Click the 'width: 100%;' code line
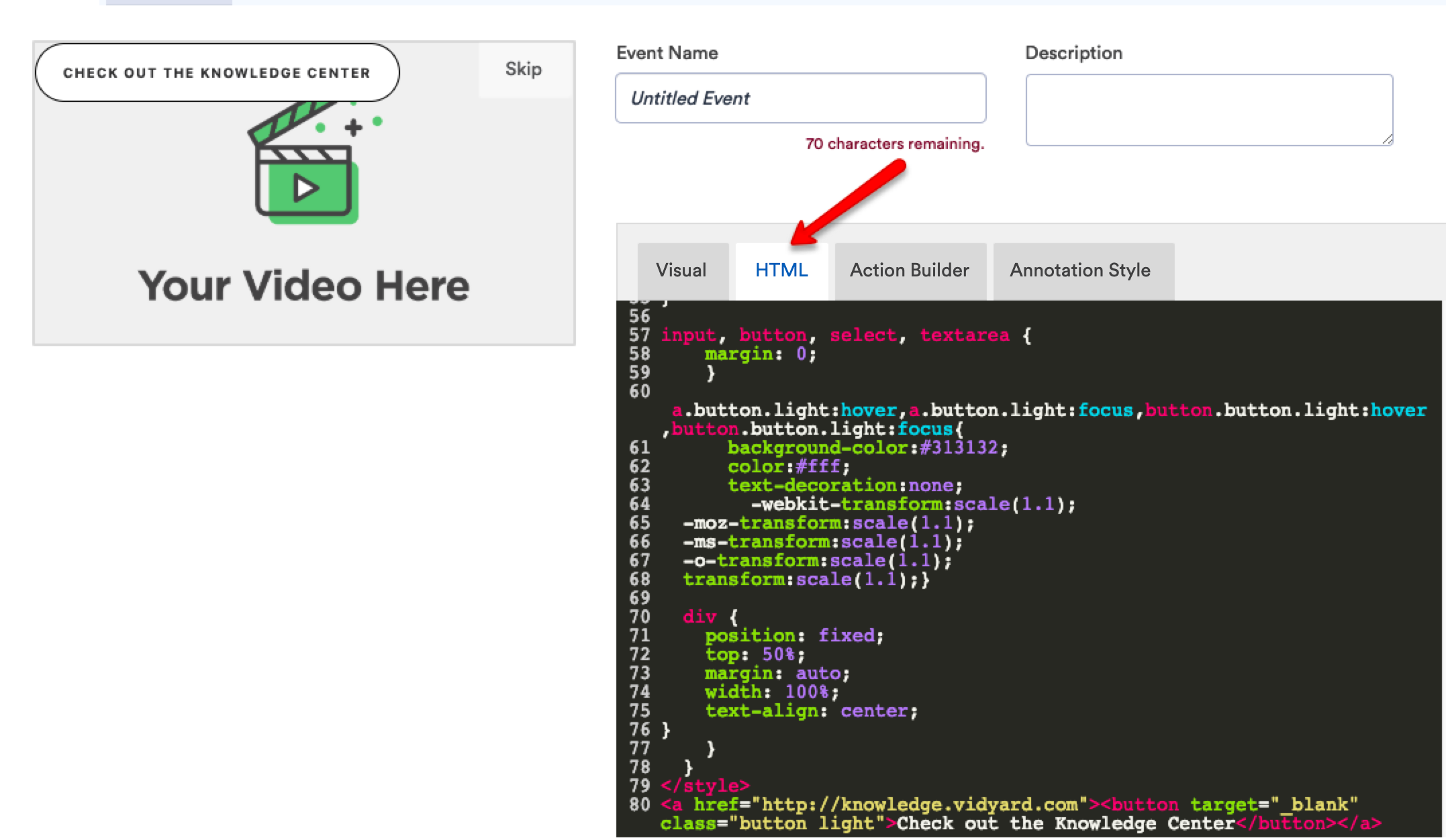This screenshot has height=840, width=1446. point(771,692)
